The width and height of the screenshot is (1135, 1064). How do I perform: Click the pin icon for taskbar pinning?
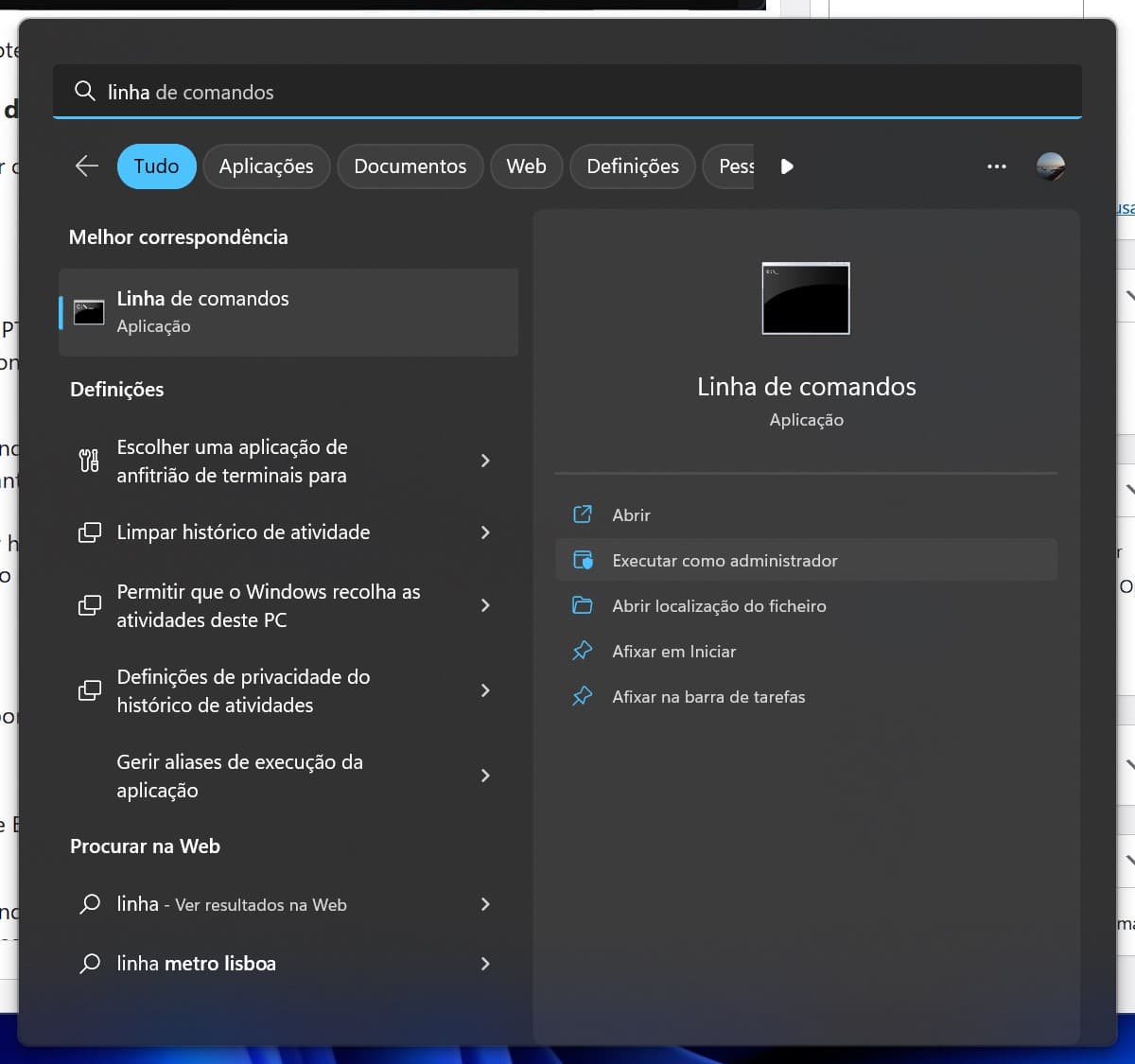coord(583,696)
